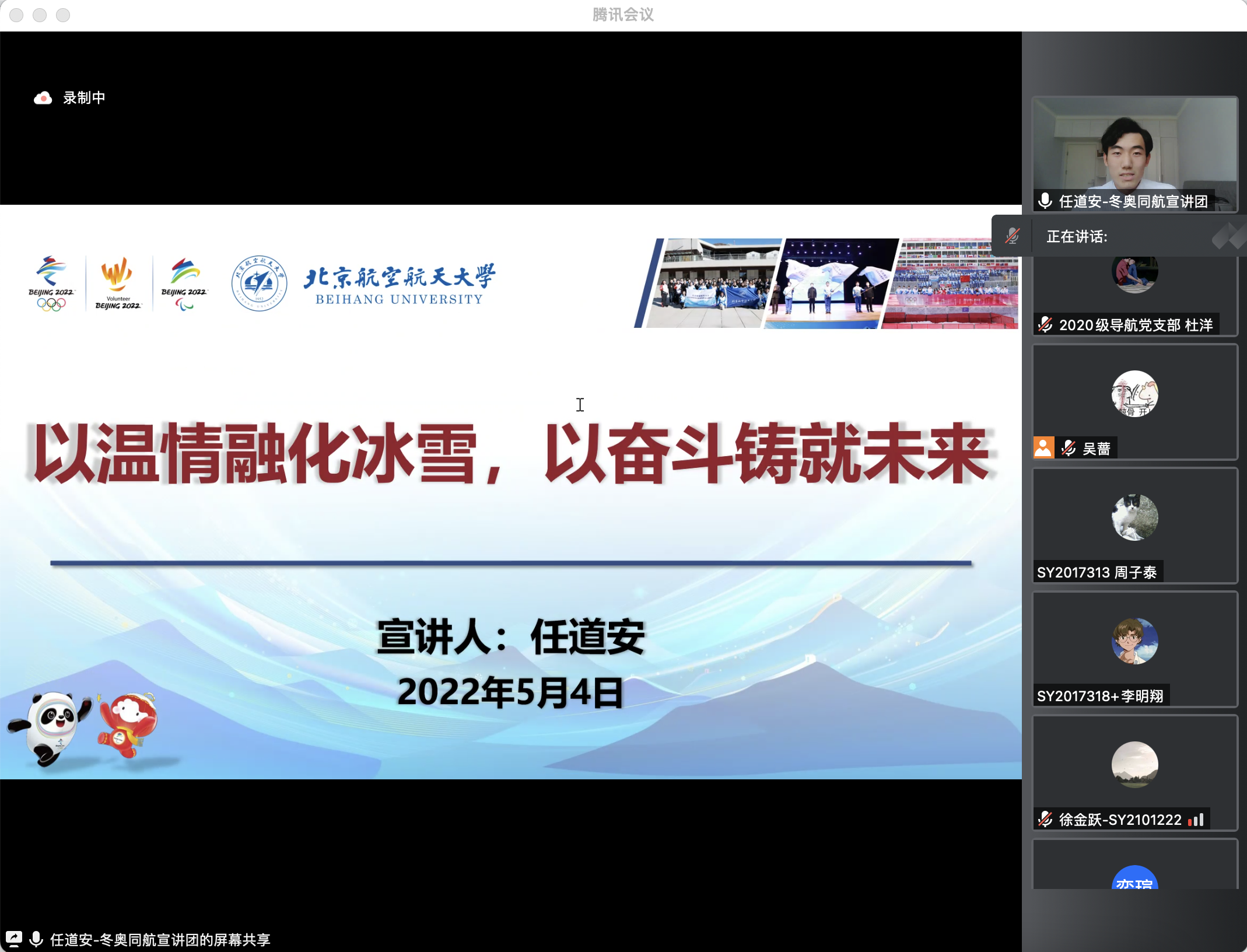Click 周子泰's cat avatar
The width and height of the screenshot is (1247, 952).
(1134, 517)
